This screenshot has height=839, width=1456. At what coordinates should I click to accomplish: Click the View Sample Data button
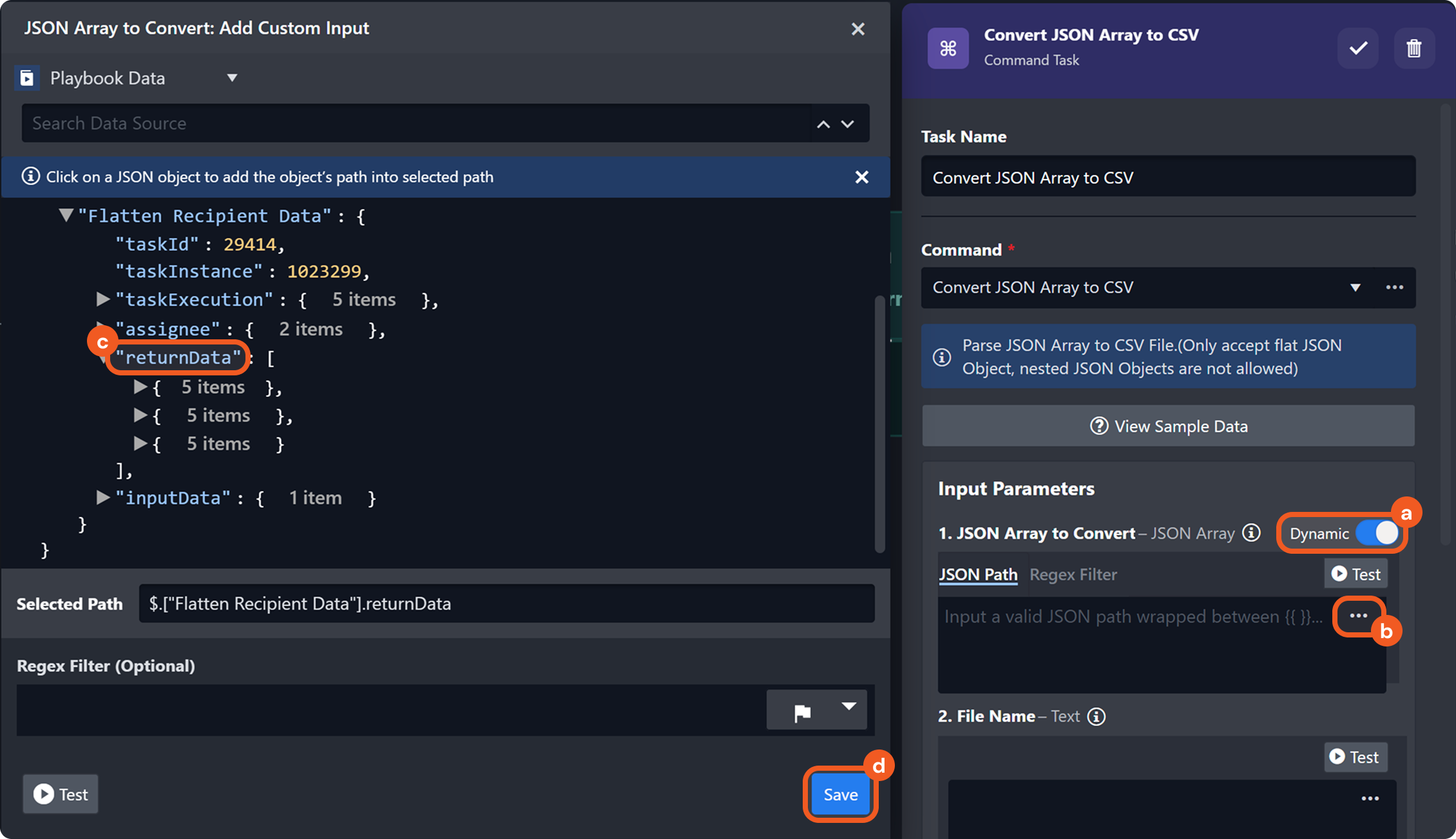[1168, 426]
